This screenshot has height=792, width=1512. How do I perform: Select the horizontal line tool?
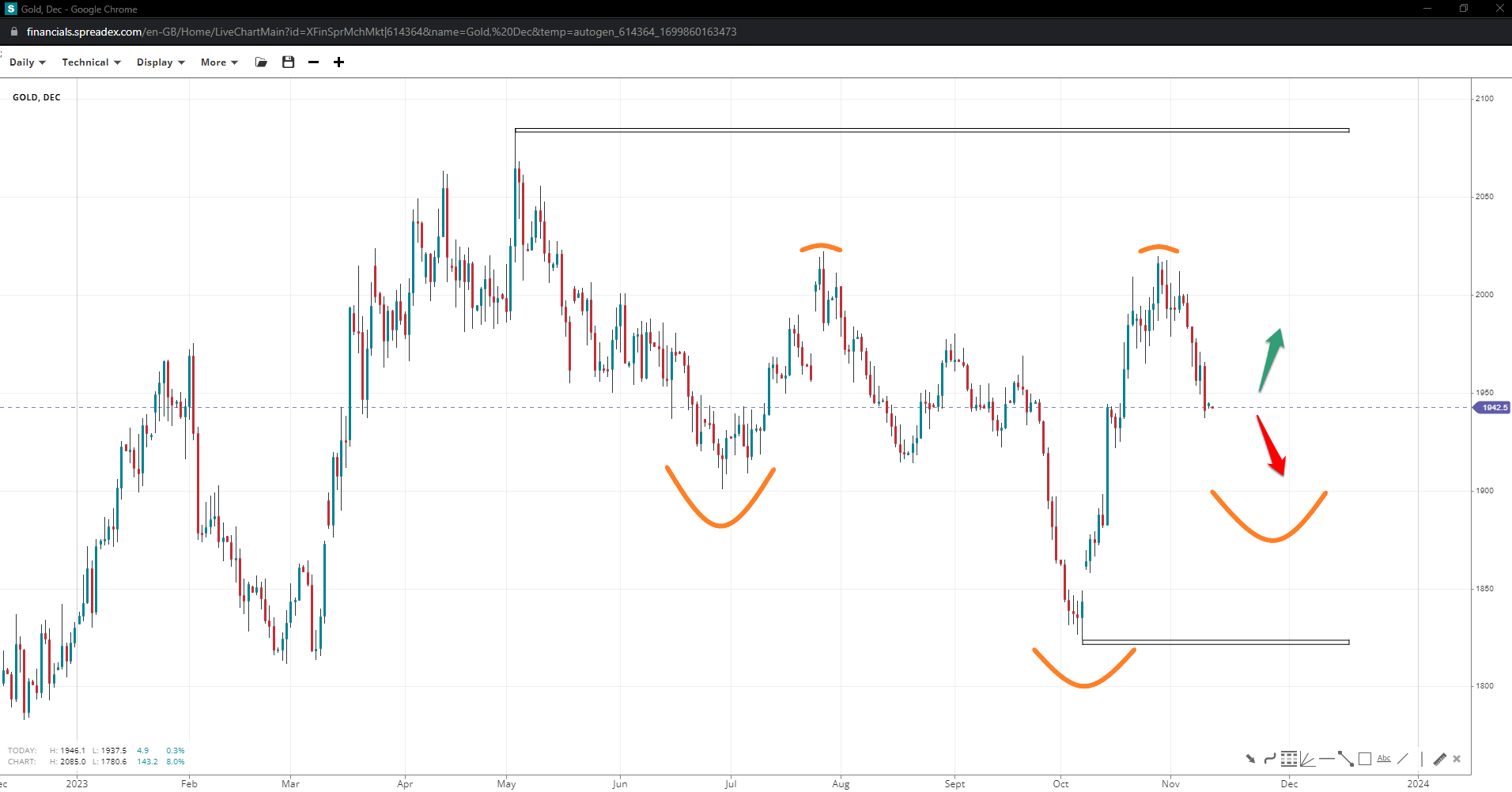(x=1326, y=759)
